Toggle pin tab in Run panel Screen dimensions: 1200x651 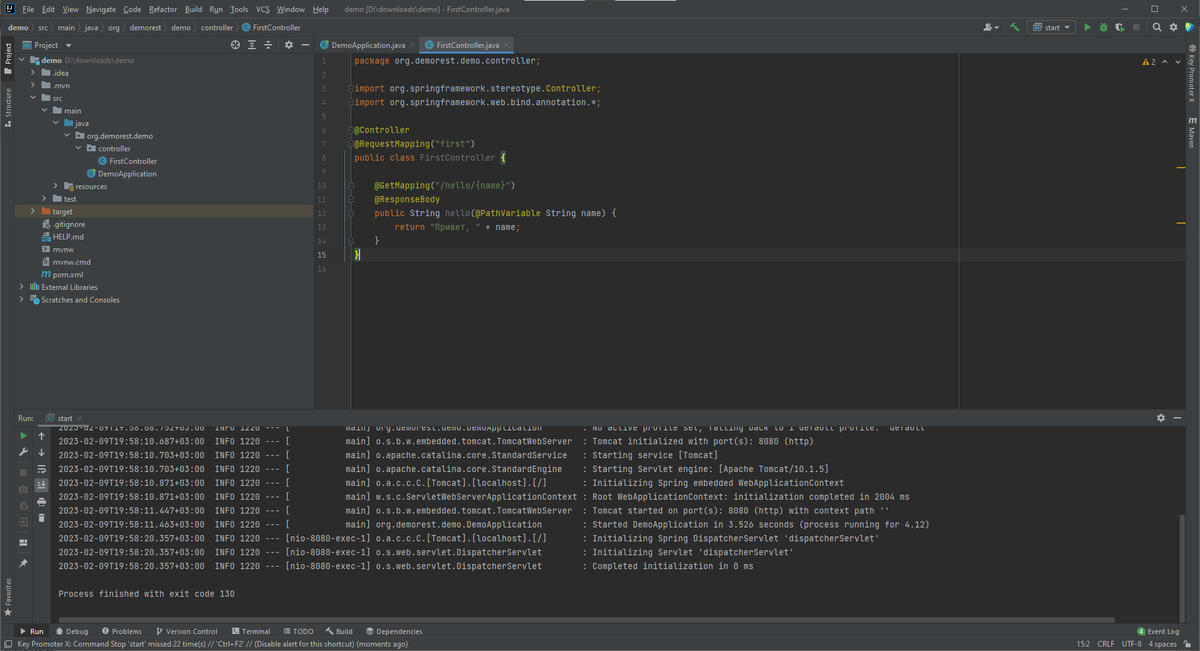[x=23, y=563]
